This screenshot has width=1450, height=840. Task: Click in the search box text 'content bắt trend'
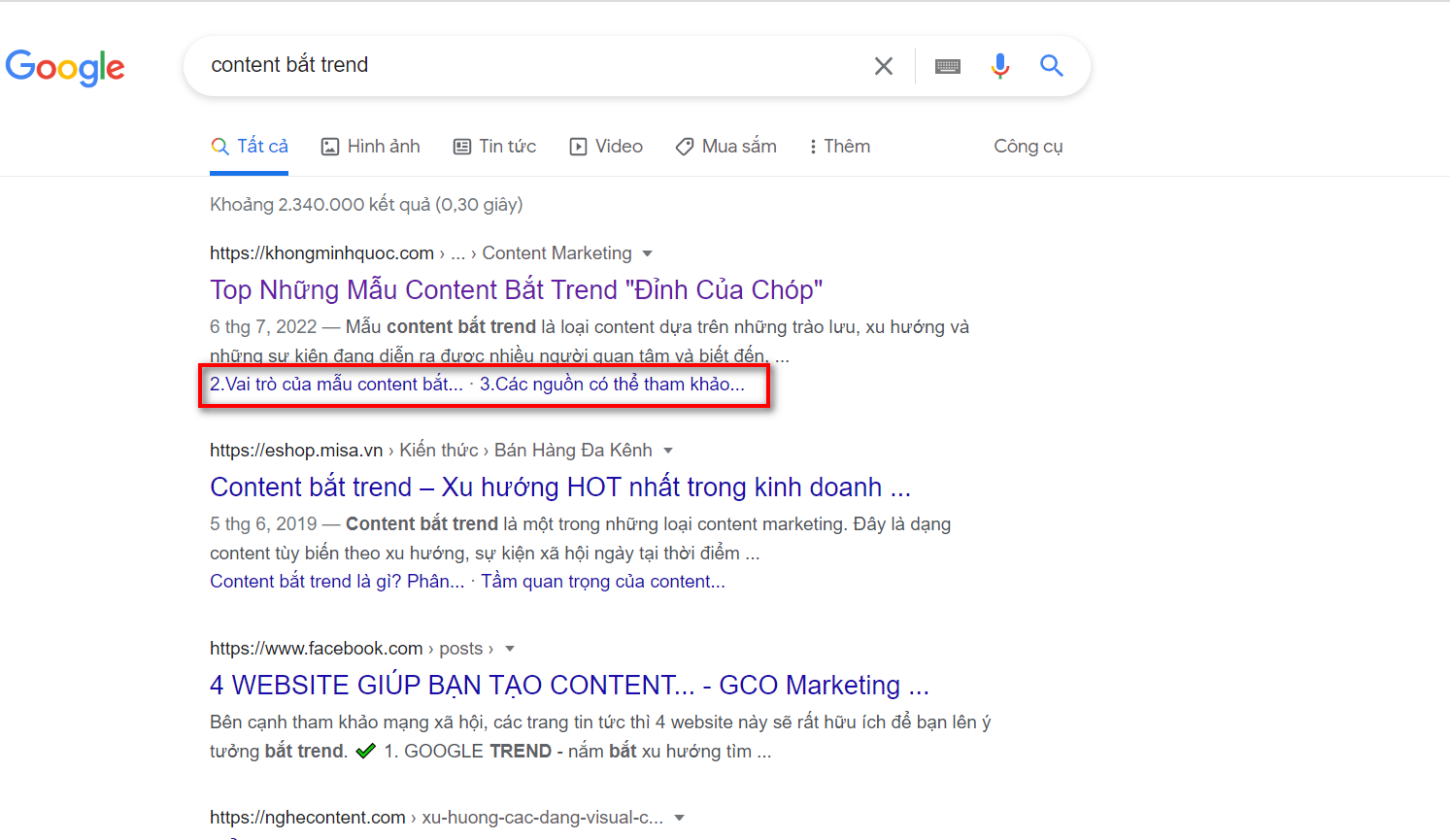tap(289, 65)
